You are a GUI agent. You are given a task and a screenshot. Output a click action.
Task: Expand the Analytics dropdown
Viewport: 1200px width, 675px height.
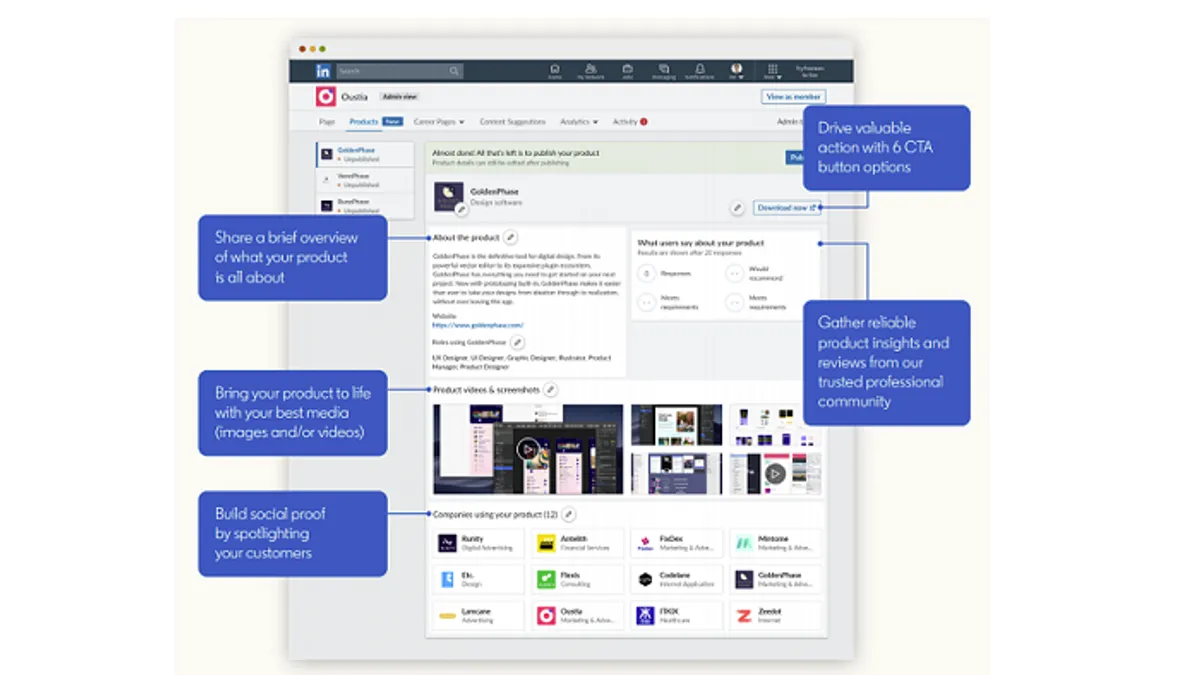579,122
